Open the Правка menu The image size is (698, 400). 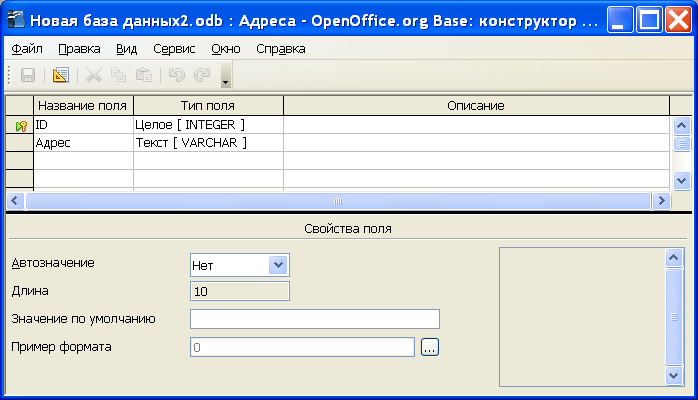point(79,48)
